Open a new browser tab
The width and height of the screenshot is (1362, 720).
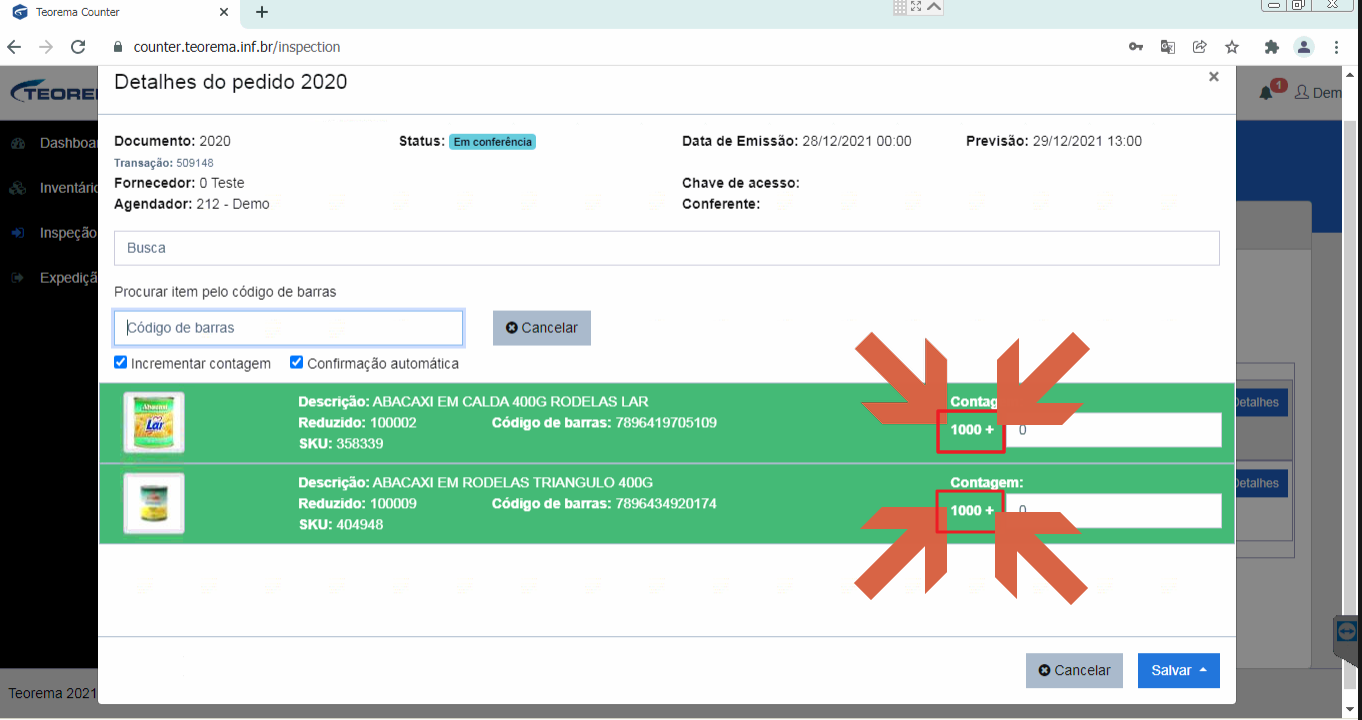[x=262, y=12]
